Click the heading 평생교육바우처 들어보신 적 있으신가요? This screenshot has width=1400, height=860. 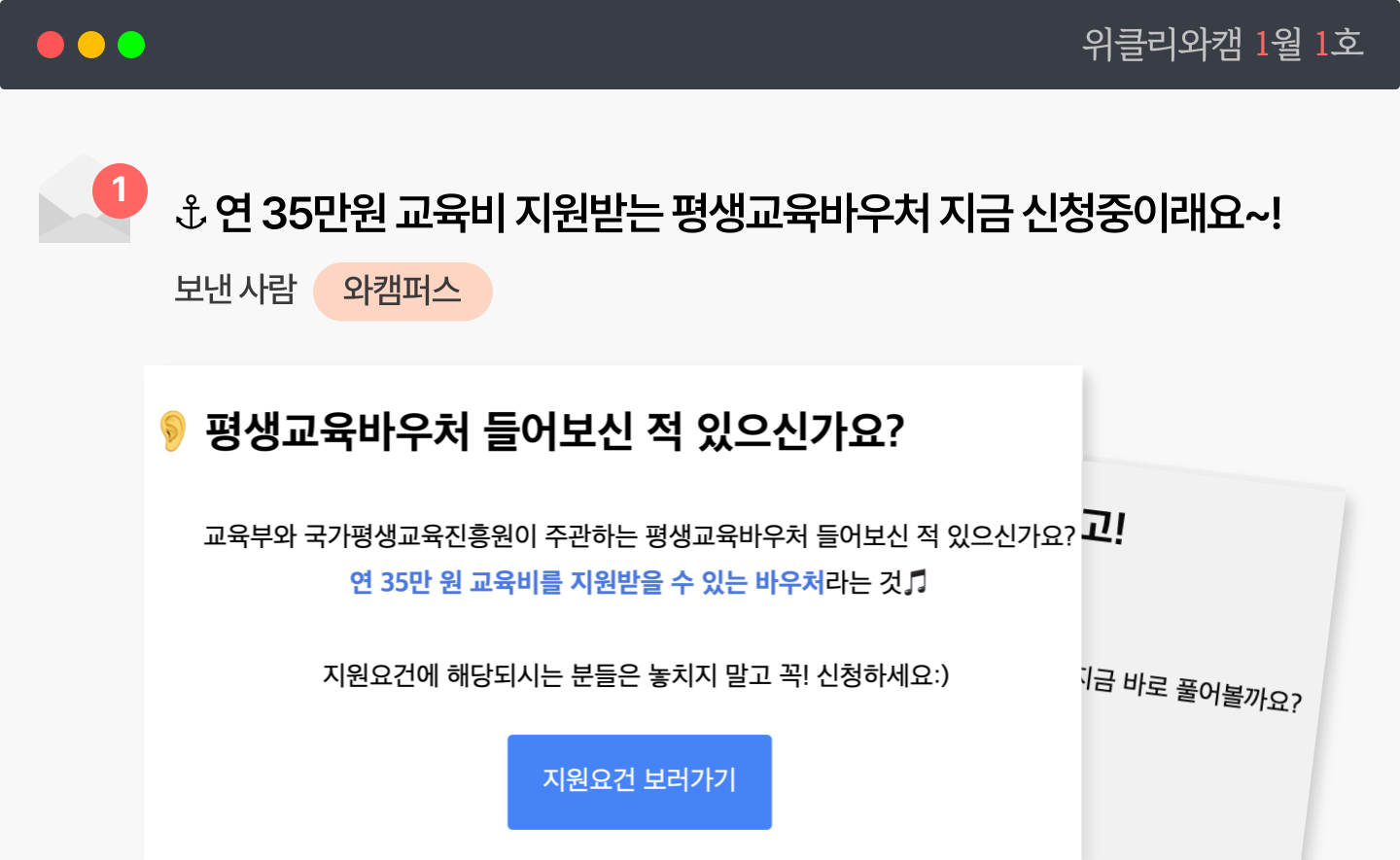point(554,430)
